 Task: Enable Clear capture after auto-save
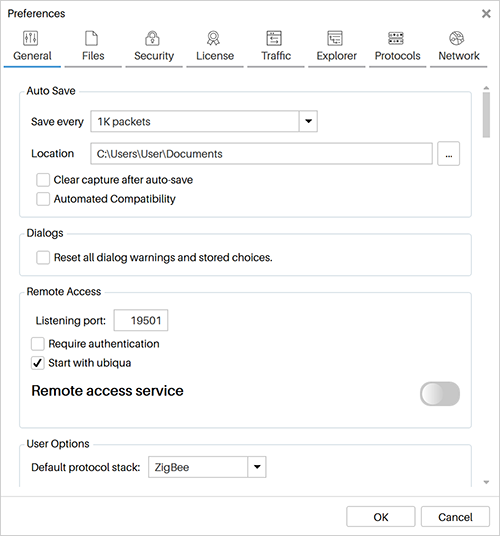(x=43, y=180)
